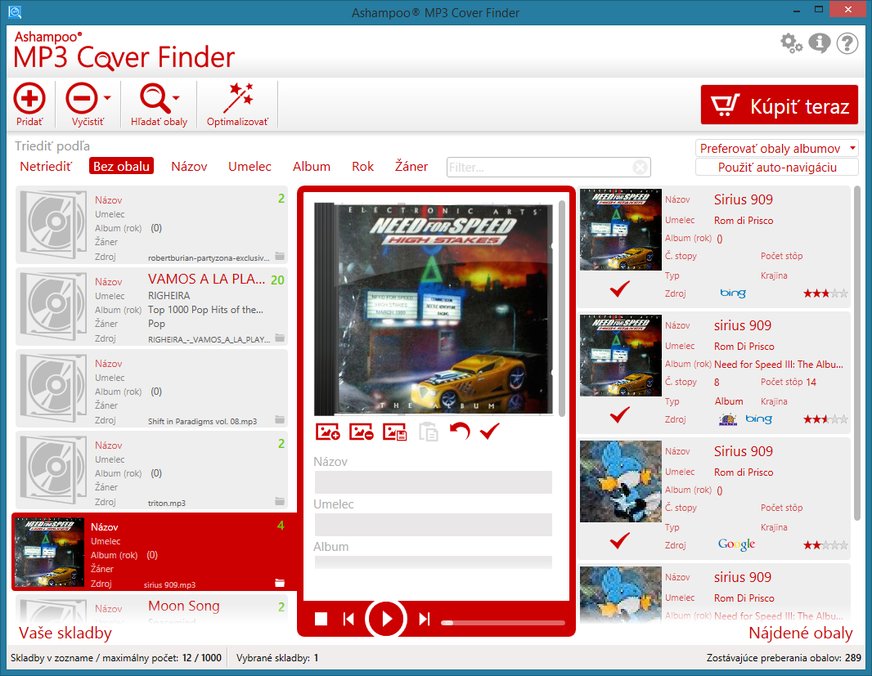The width and height of the screenshot is (872, 676).
Task: Click the undo arrow under the cover
Action: (x=459, y=432)
